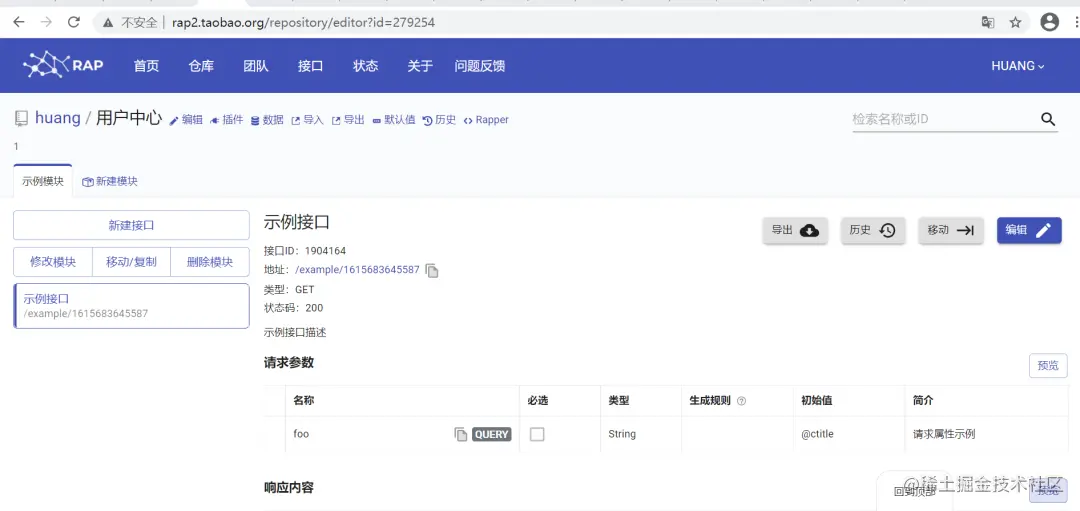Toggle the 必选 checkbox for foo
Screen dimensions: 1080x511
[537, 434]
